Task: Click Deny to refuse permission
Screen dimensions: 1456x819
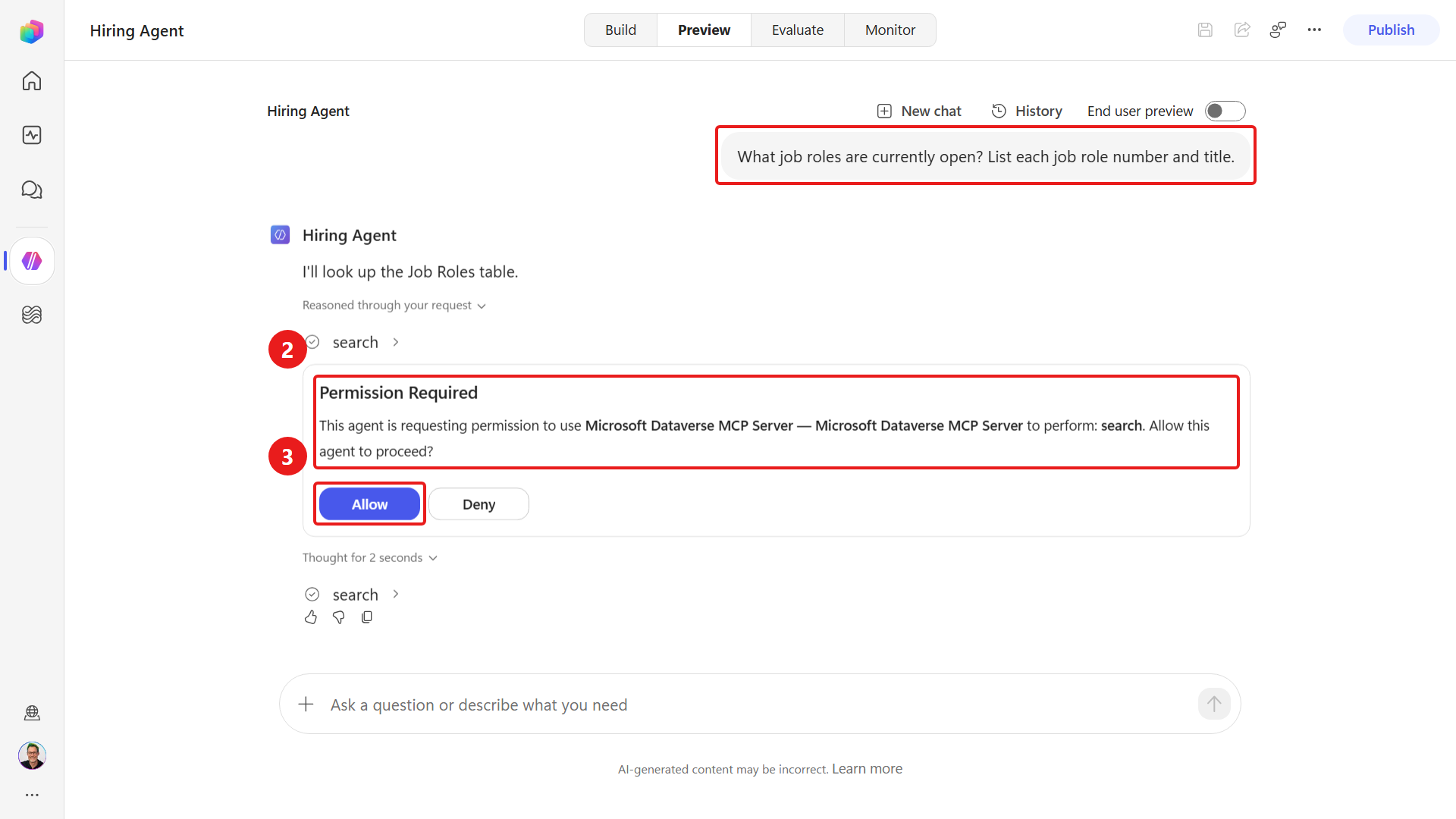Action: [479, 504]
